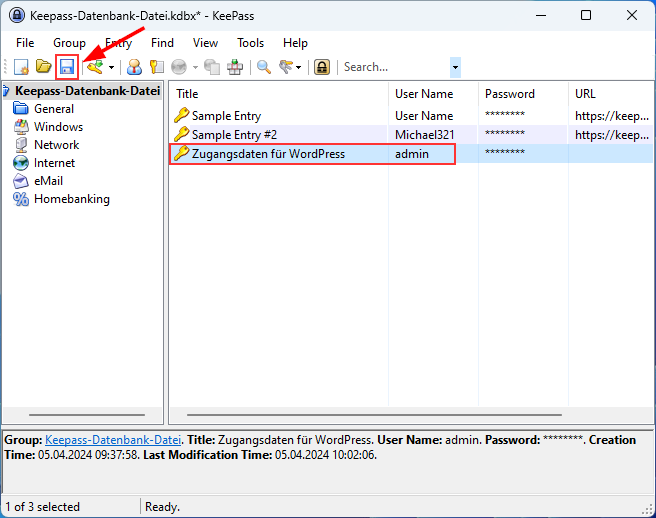
Task: Open the Help menu
Action: (x=295, y=43)
